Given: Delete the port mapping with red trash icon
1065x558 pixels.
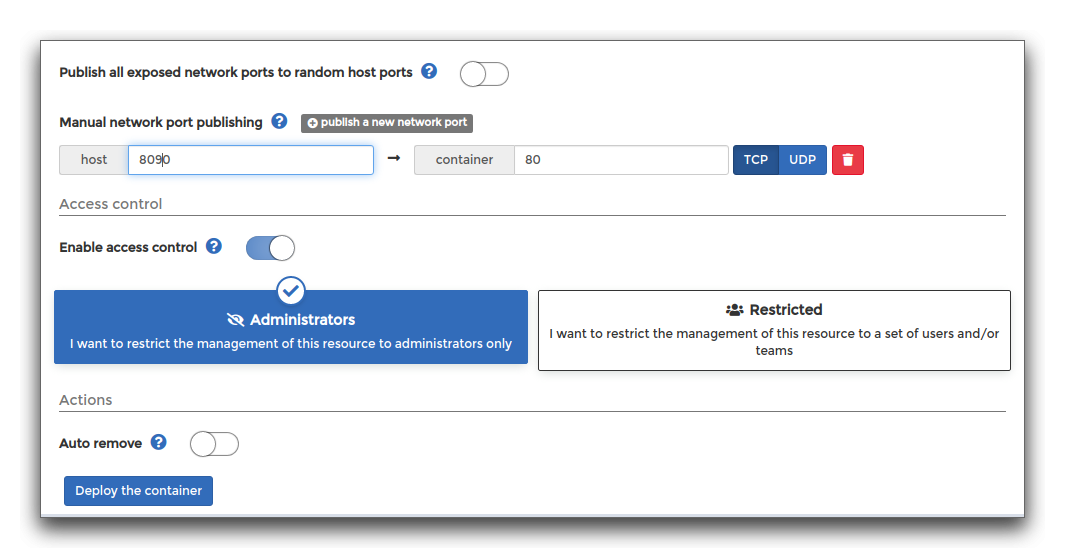Looking at the screenshot, I should point(848,160).
